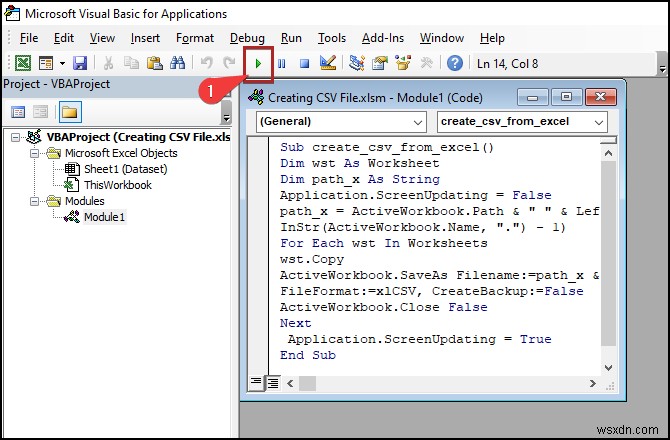Click the Copy icon in toolbar
The image size is (670, 440).
131,63
